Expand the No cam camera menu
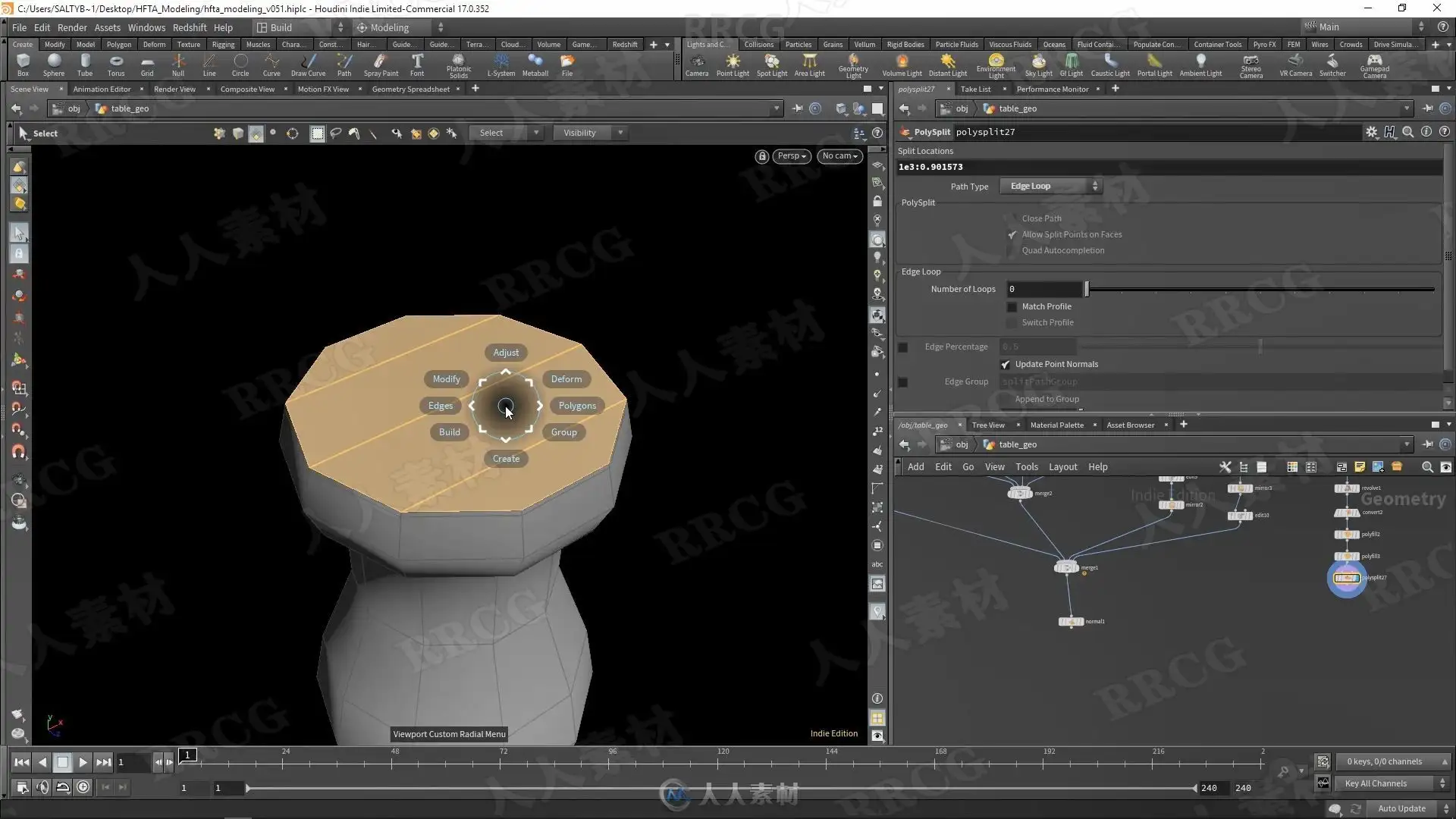Viewport: 1456px width, 819px height. (839, 156)
